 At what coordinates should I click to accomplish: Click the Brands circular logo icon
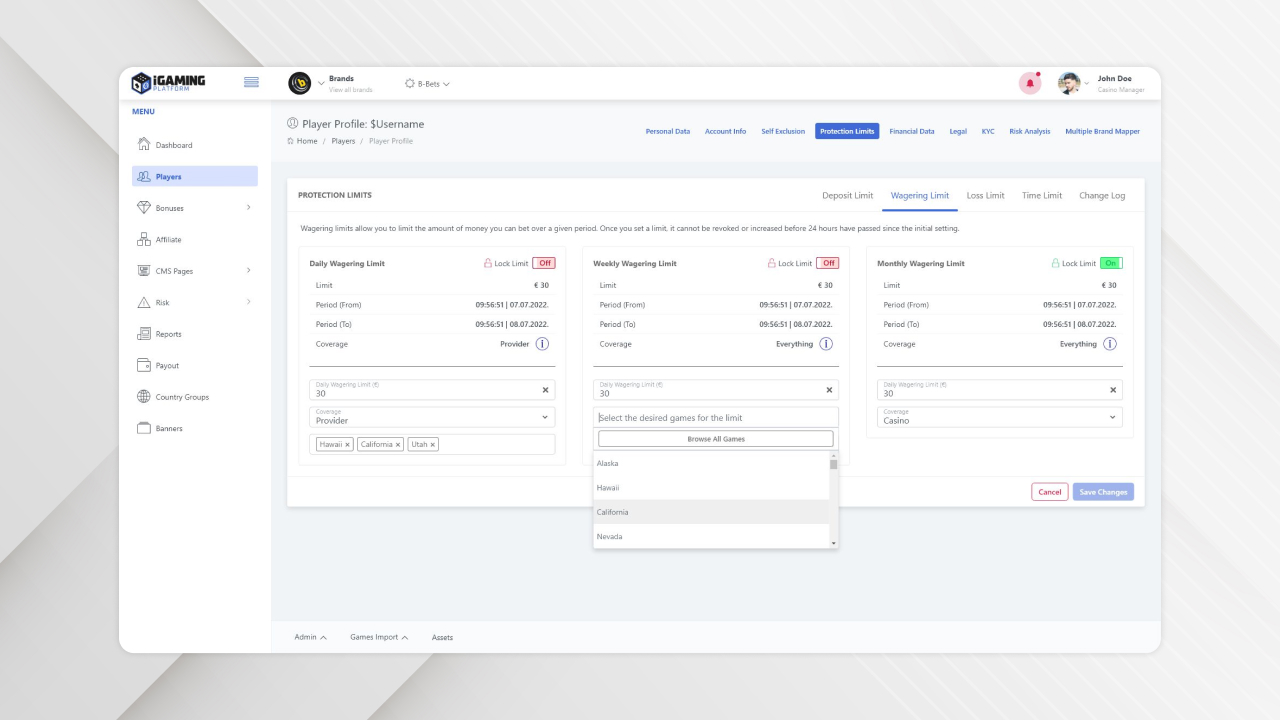300,83
